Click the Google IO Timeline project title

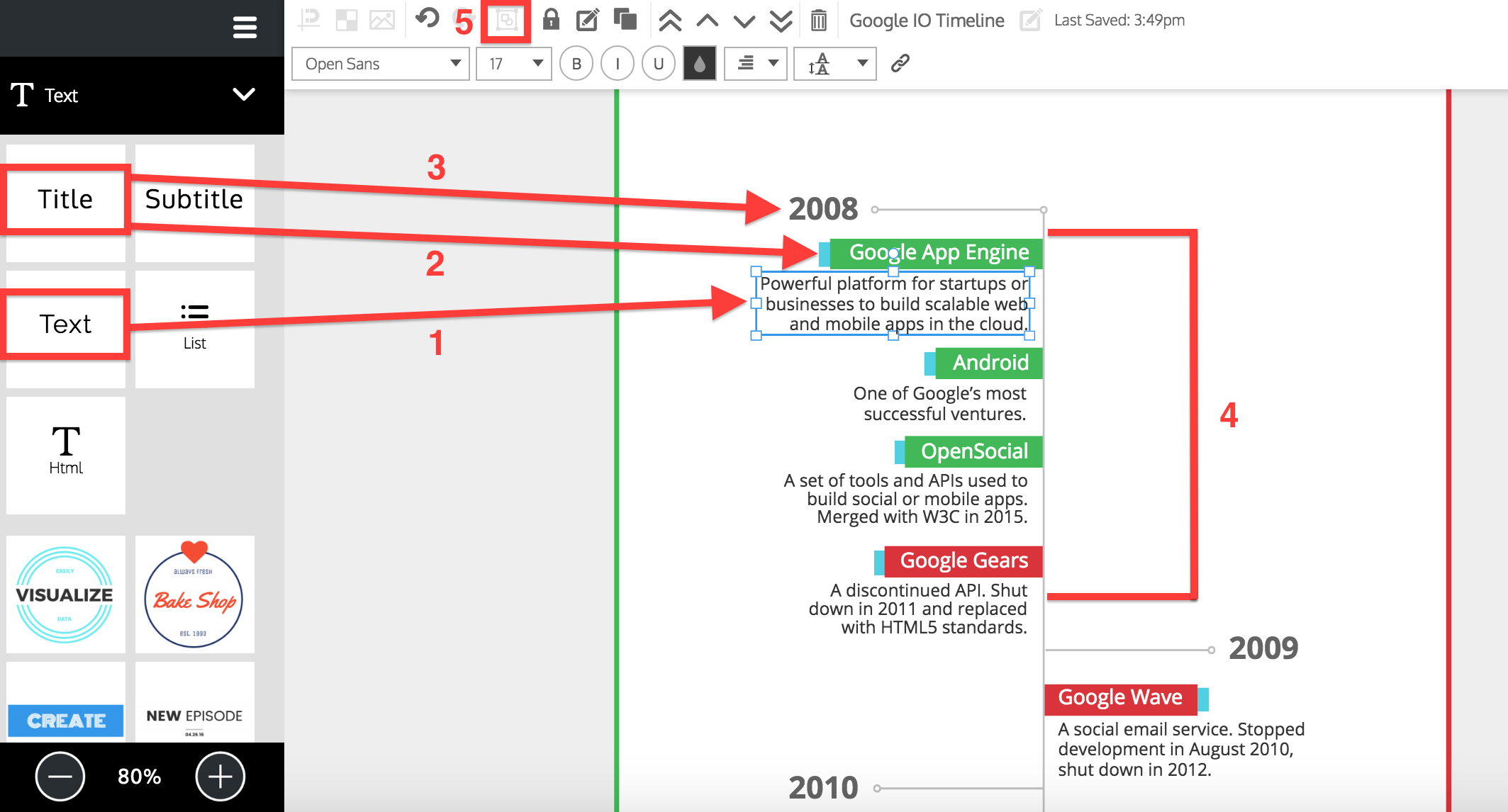click(927, 21)
